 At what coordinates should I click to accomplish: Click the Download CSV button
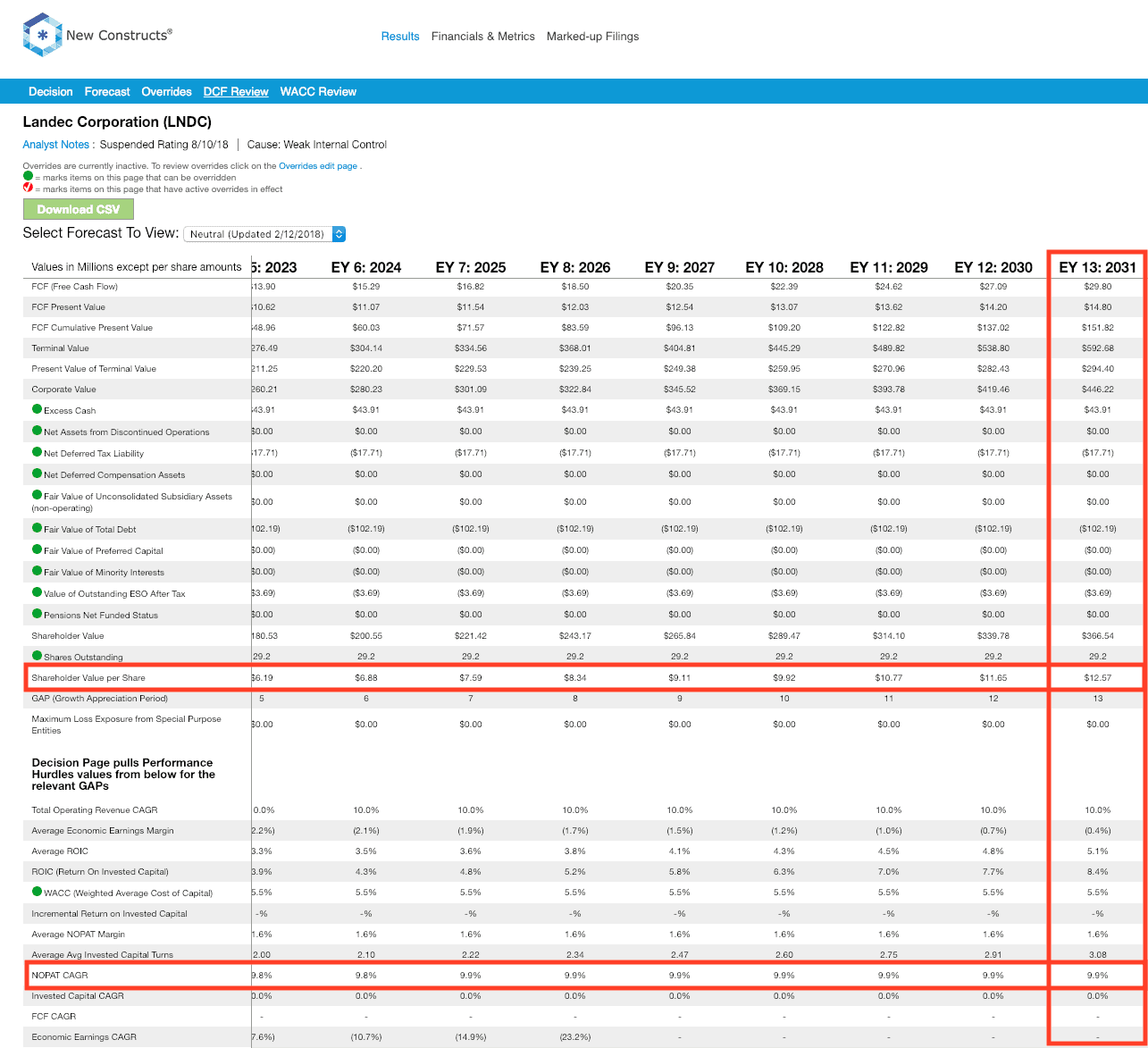(78, 209)
